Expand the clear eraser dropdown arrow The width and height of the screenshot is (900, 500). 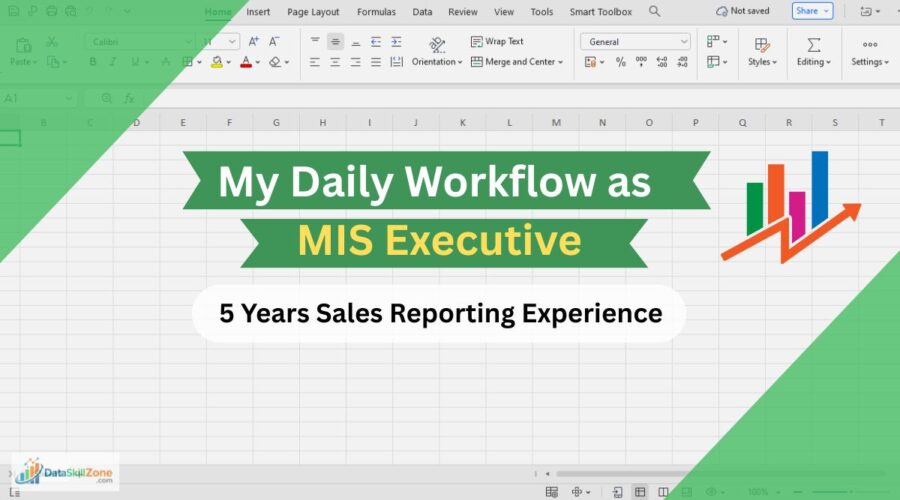[x=287, y=62]
